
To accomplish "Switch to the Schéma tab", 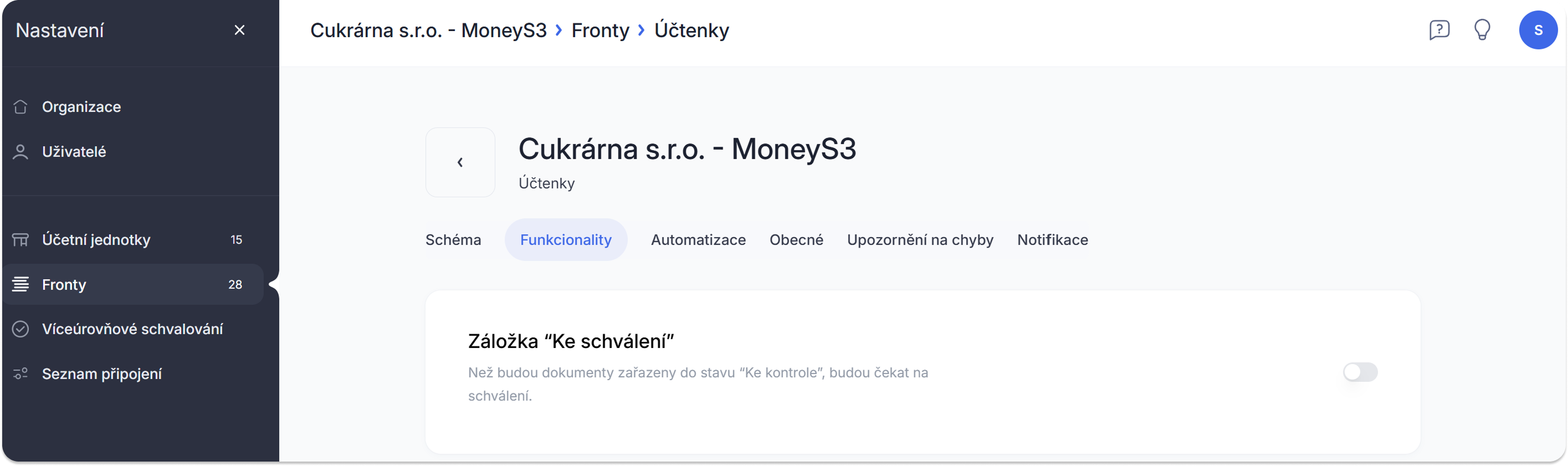I will [453, 240].
